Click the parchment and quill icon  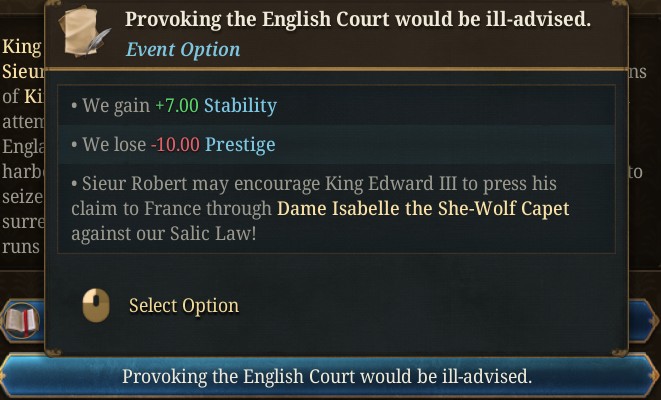click(84, 32)
